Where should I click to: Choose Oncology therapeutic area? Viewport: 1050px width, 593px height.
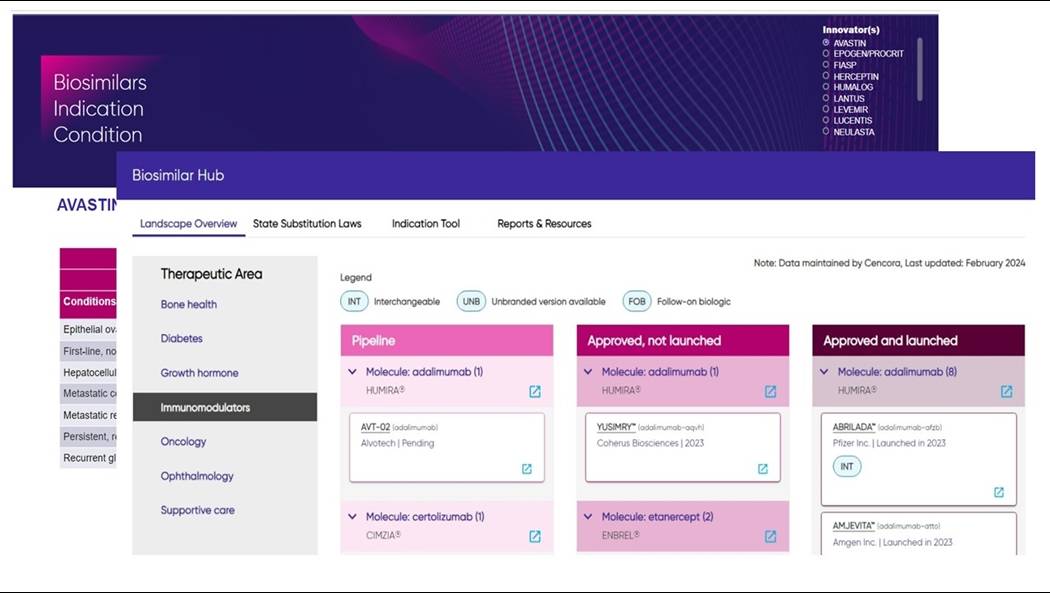click(x=183, y=442)
